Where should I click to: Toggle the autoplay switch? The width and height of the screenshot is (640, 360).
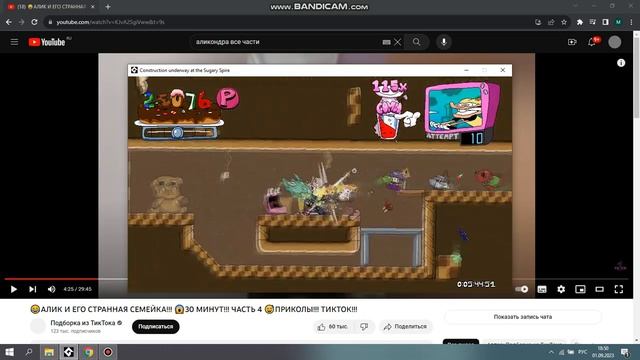(x=521, y=289)
